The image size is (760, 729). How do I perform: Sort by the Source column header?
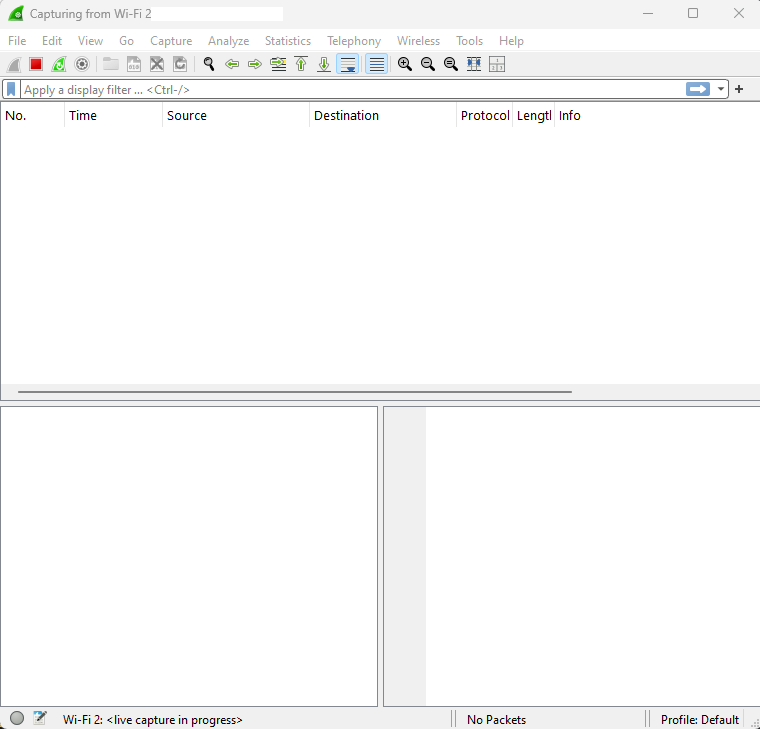click(236, 115)
